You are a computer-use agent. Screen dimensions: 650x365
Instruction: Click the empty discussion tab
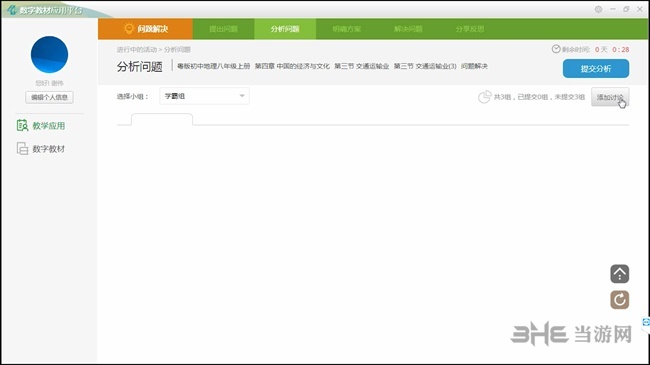162,119
